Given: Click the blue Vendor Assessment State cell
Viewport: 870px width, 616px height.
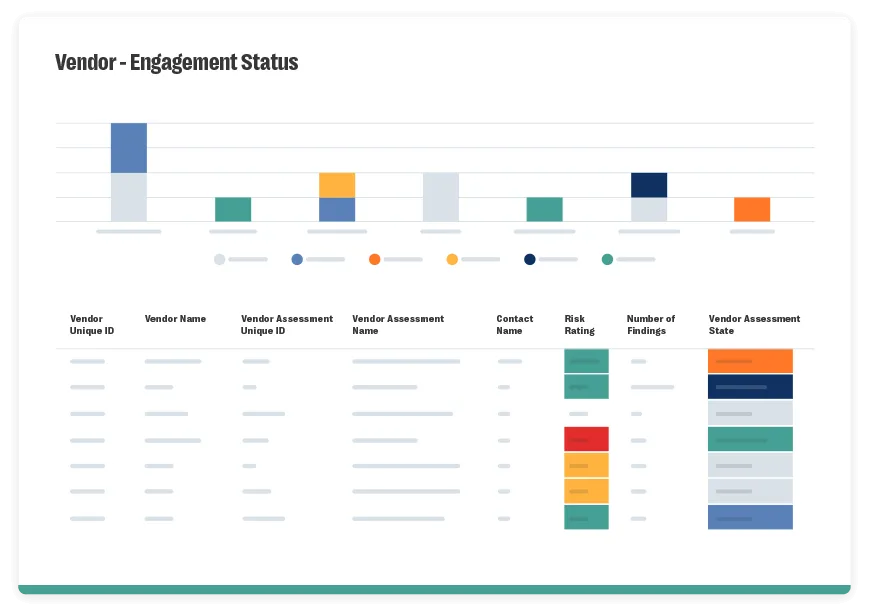Looking at the screenshot, I should [x=750, y=517].
